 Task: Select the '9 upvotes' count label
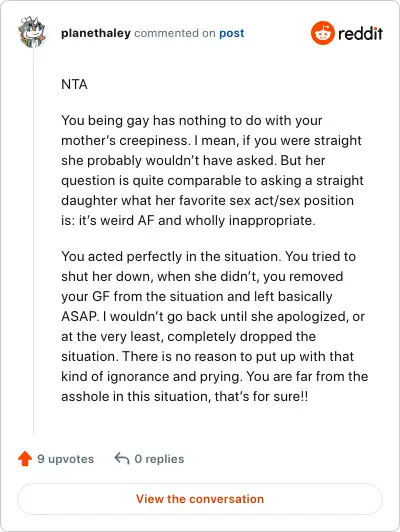click(65, 459)
